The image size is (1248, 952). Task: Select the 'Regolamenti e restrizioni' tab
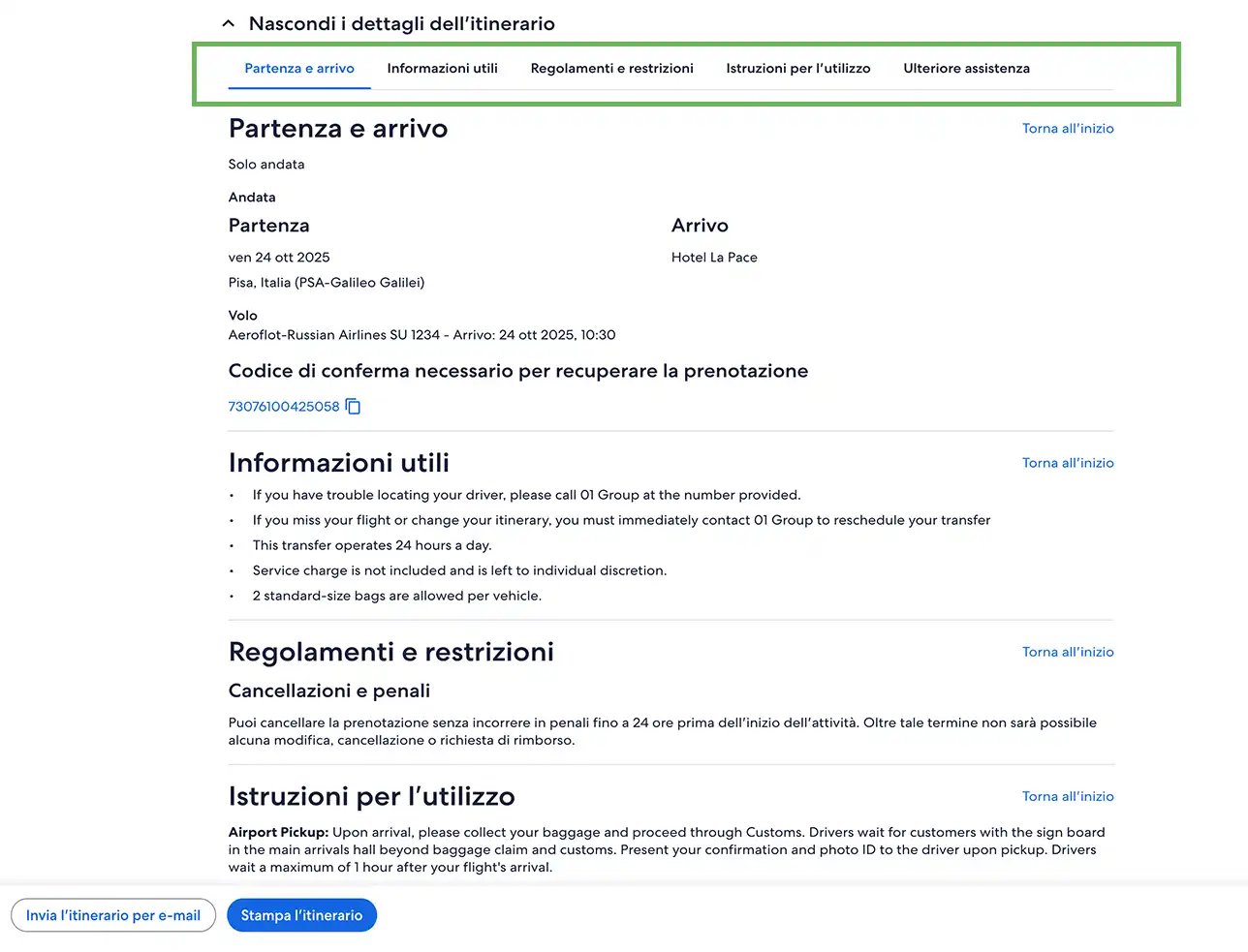pyautogui.click(x=611, y=69)
